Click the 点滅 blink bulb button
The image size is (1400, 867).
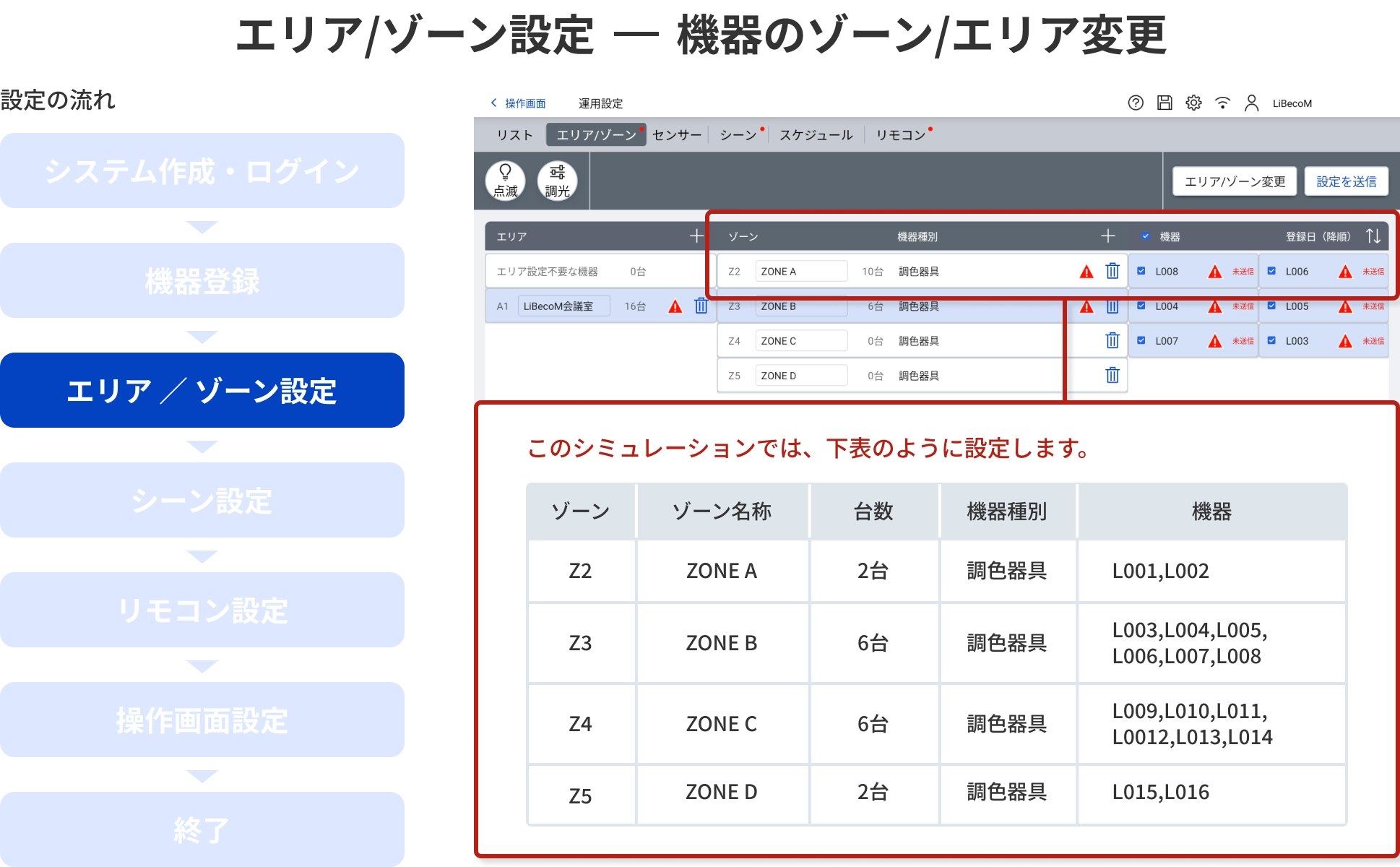pos(505,181)
